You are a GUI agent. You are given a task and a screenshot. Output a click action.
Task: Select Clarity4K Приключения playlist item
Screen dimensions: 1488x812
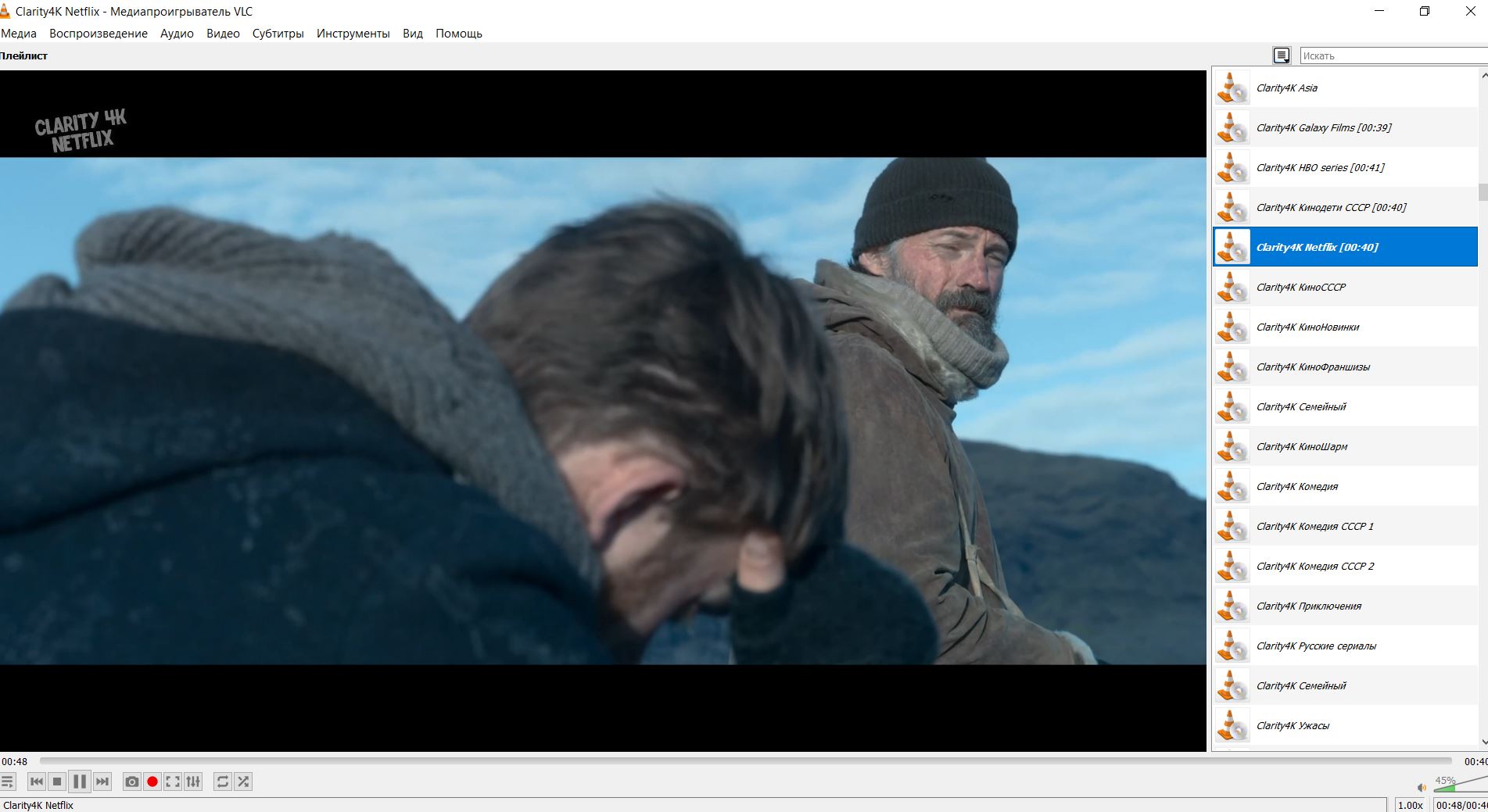pyautogui.click(x=1345, y=606)
